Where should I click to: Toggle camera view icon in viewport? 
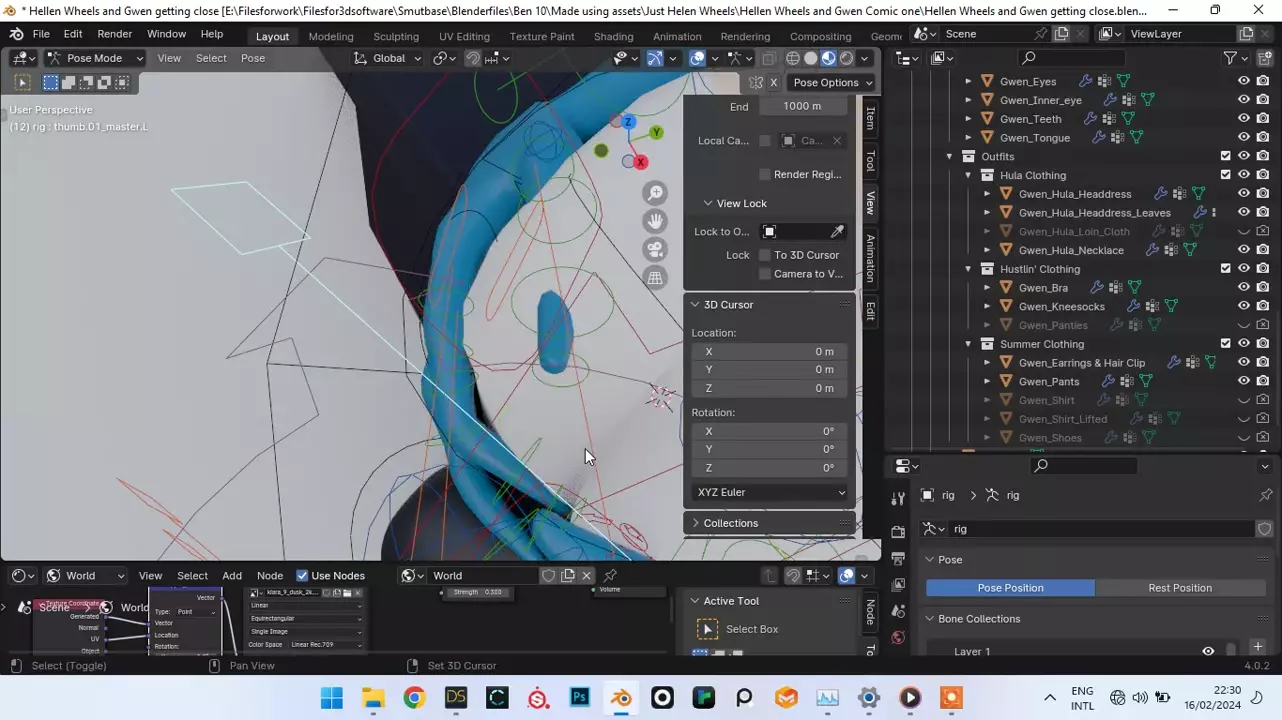point(655,250)
